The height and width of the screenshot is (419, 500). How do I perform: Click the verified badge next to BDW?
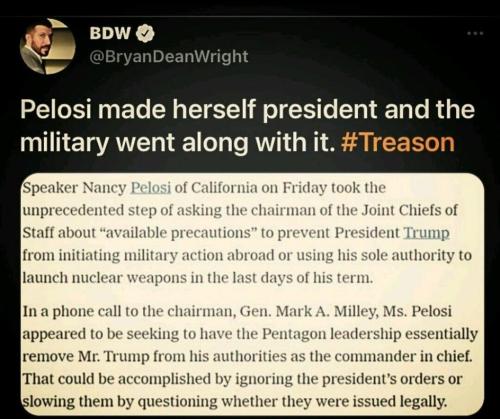click(146, 33)
